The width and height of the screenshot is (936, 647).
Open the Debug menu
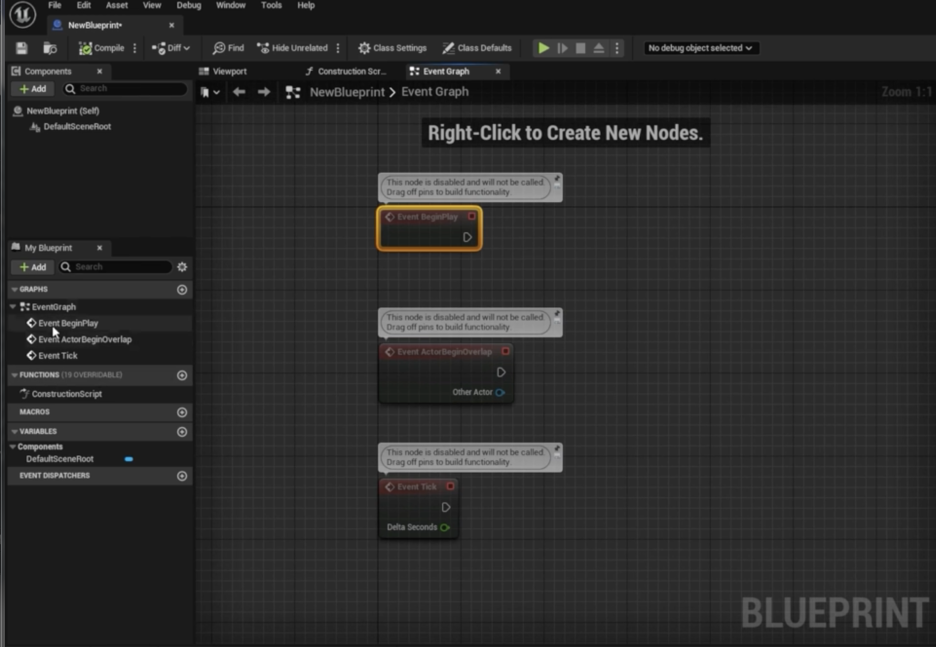[189, 5]
